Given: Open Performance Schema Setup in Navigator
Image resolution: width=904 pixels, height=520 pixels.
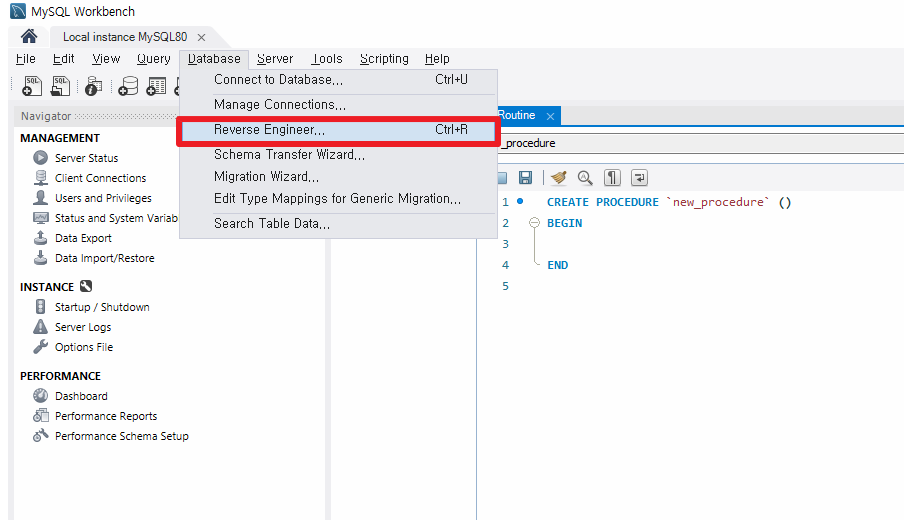Looking at the screenshot, I should coord(122,436).
